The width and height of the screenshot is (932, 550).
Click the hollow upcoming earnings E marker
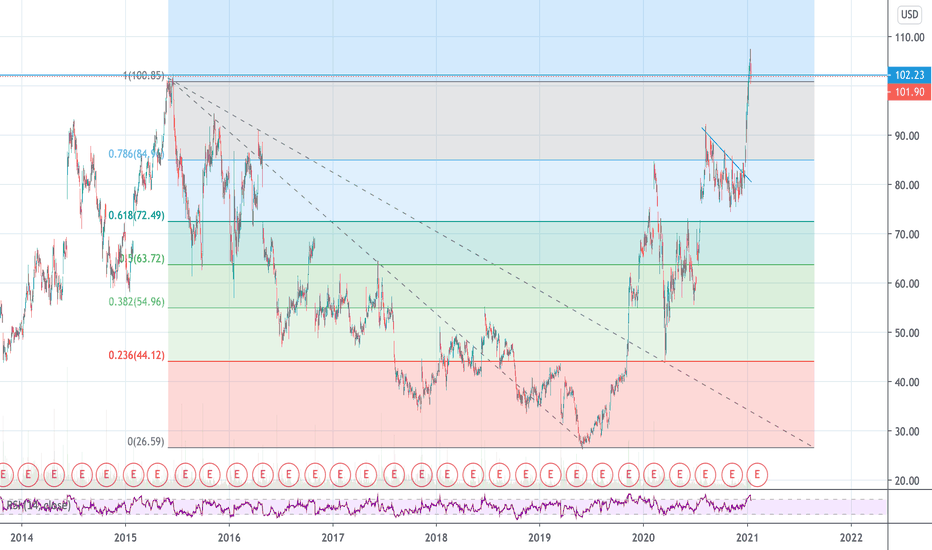[757, 474]
